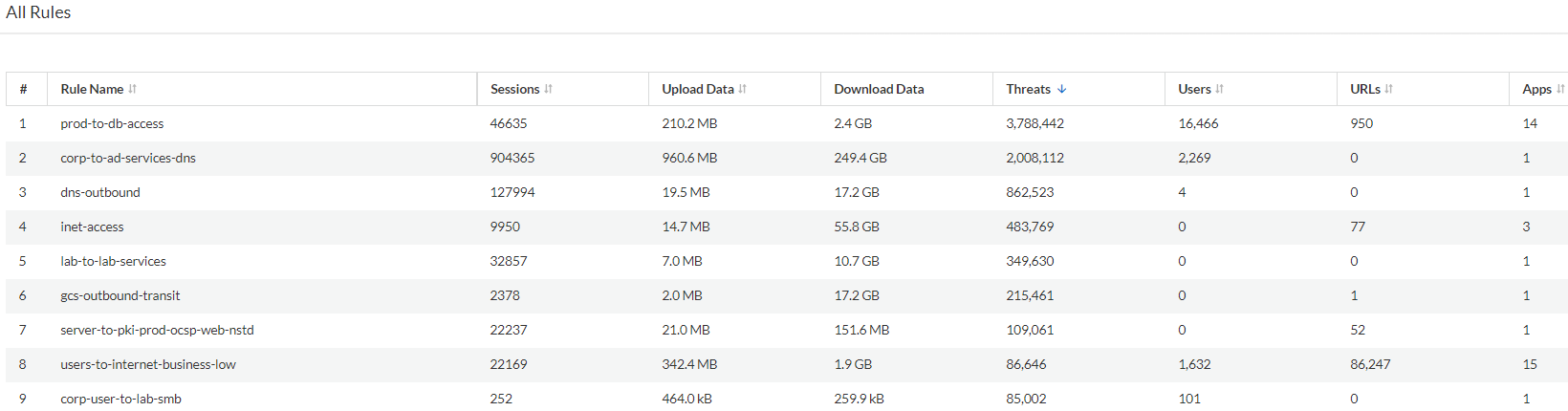Viewport: 1568px width, 411px height.
Task: Click the # column header
Action: 23,89
